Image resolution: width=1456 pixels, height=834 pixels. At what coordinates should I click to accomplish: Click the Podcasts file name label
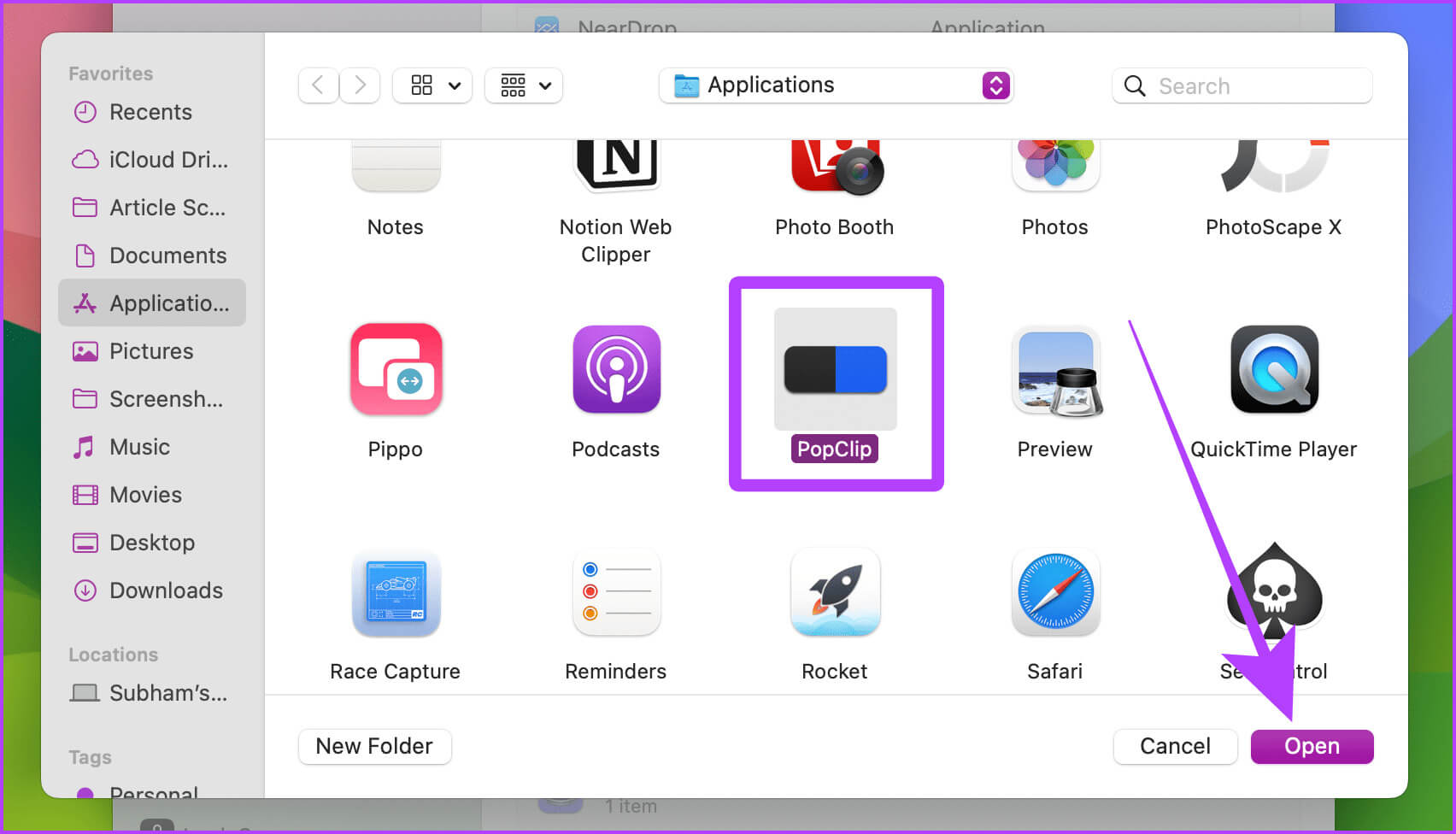616,449
